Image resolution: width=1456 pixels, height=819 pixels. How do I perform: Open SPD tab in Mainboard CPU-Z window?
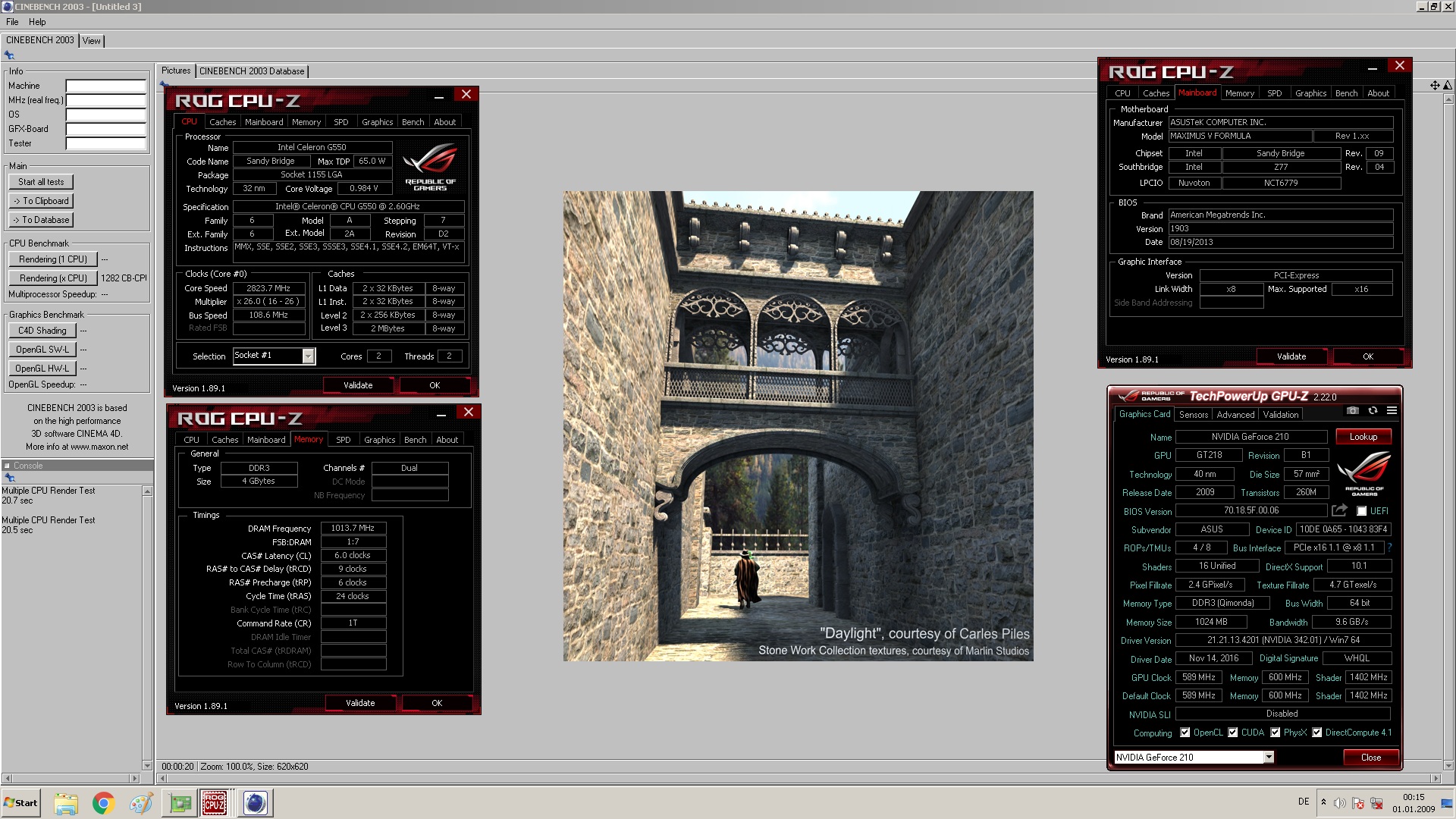coord(1275,93)
